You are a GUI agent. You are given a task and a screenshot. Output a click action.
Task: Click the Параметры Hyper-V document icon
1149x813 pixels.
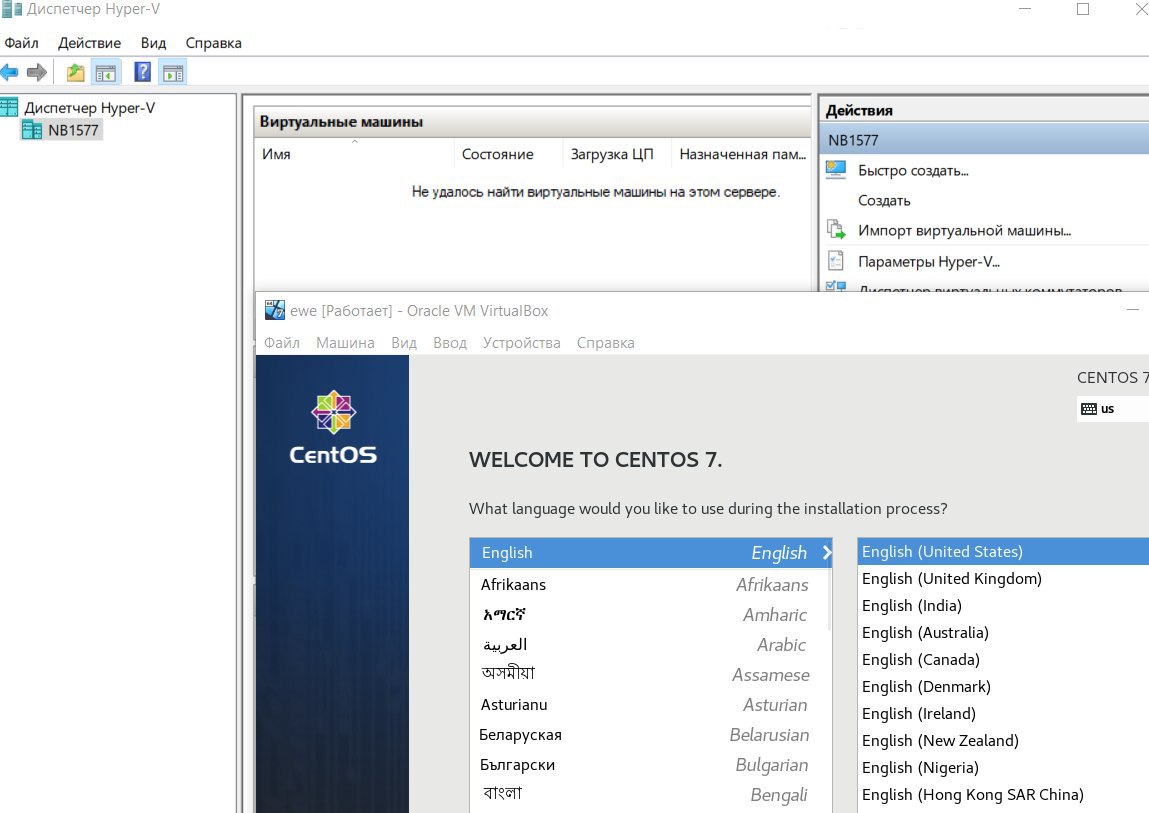[x=835, y=261]
